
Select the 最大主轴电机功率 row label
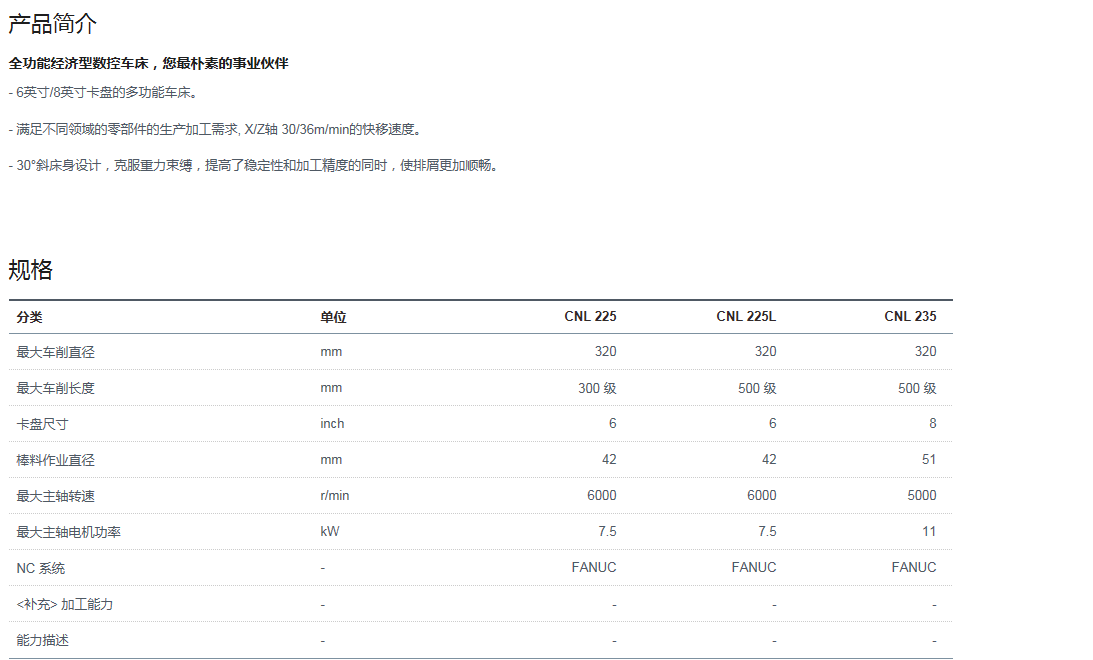point(69,532)
